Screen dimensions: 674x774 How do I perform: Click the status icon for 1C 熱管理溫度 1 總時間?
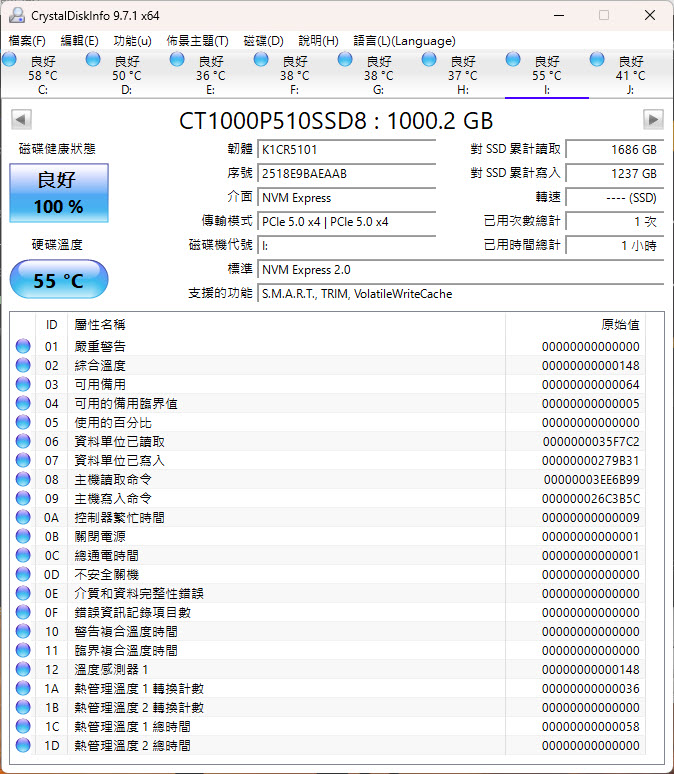23,726
